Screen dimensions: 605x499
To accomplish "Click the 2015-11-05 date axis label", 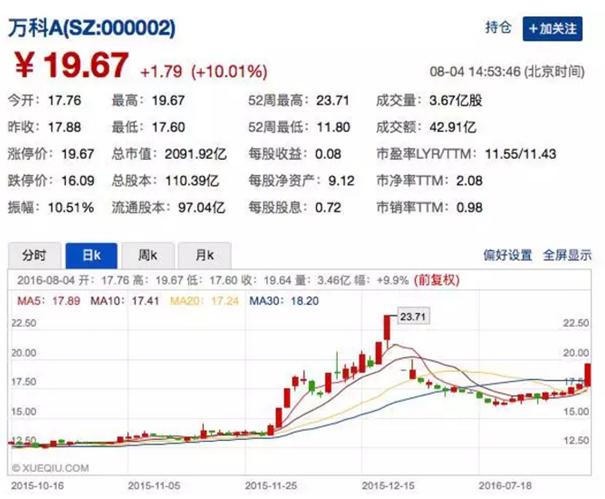I will pyautogui.click(x=154, y=485).
